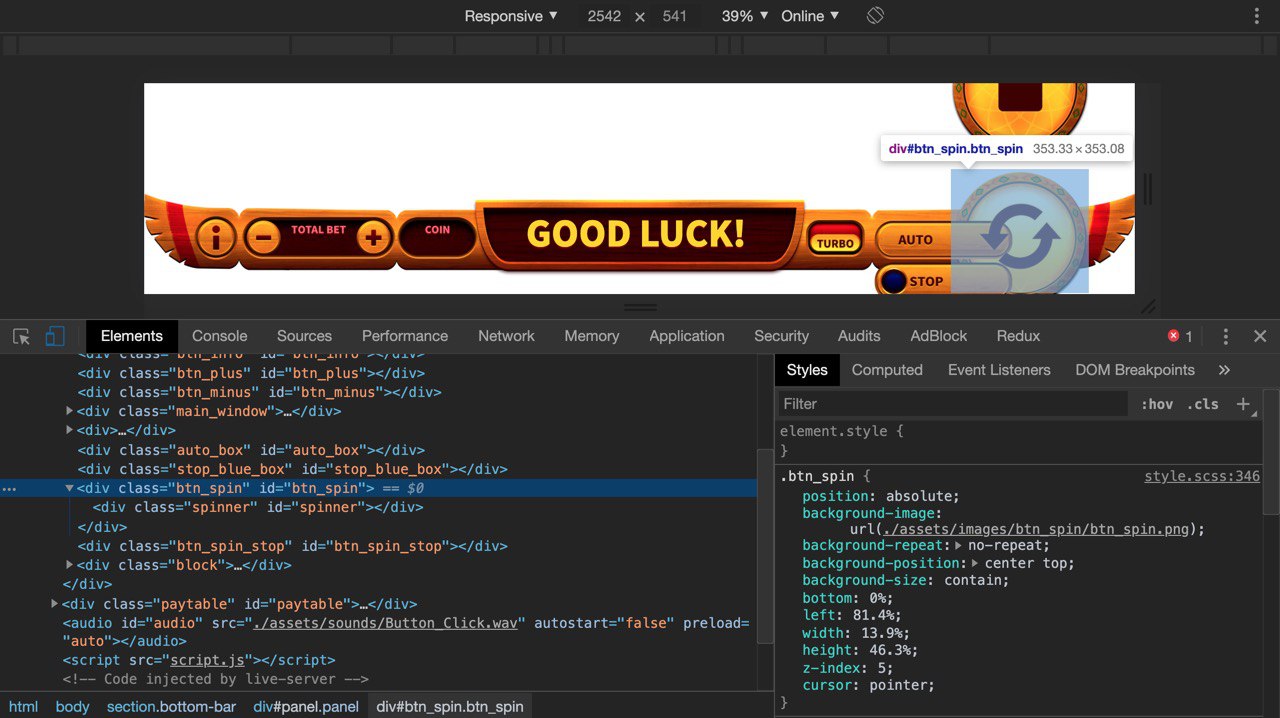1280x718 pixels.
Task: Click the viewport height field 541
Action: pyautogui.click(x=675, y=16)
